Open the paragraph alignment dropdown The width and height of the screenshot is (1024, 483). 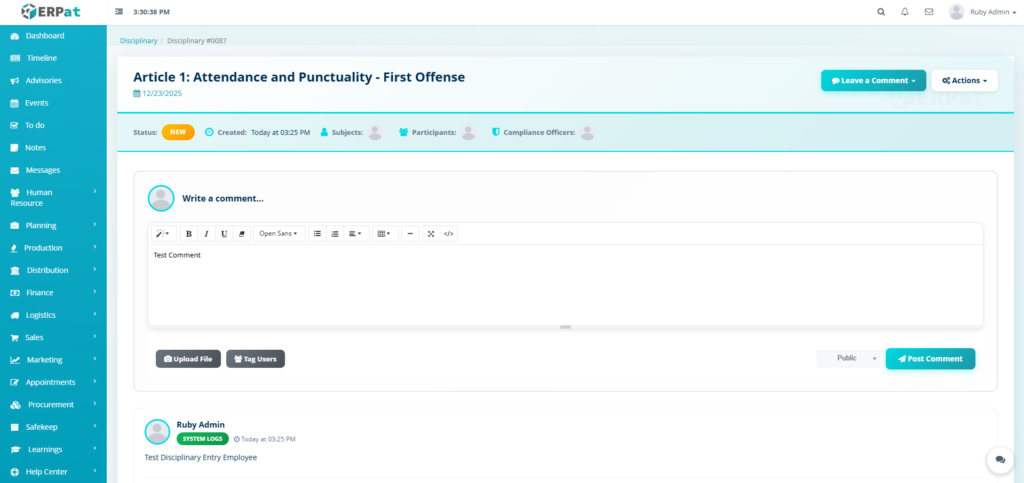356,234
